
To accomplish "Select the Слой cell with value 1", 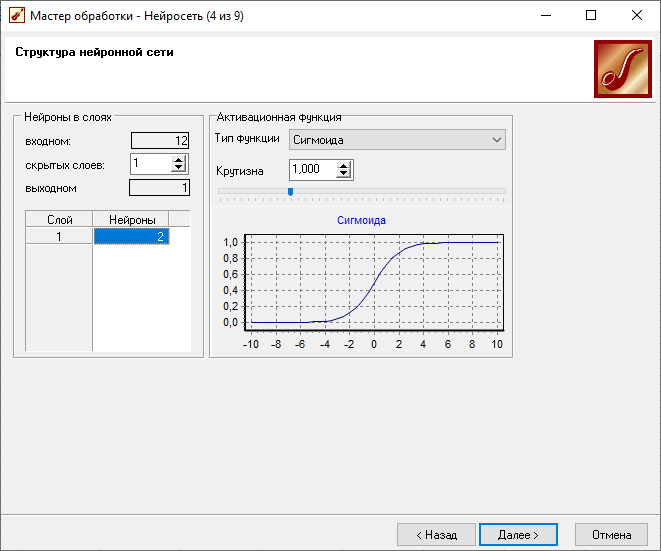I will coord(59,236).
